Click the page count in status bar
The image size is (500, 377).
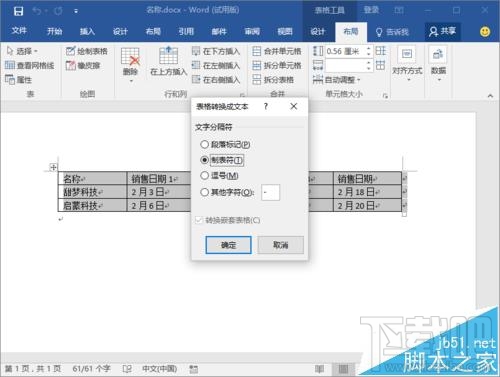(x=33, y=368)
